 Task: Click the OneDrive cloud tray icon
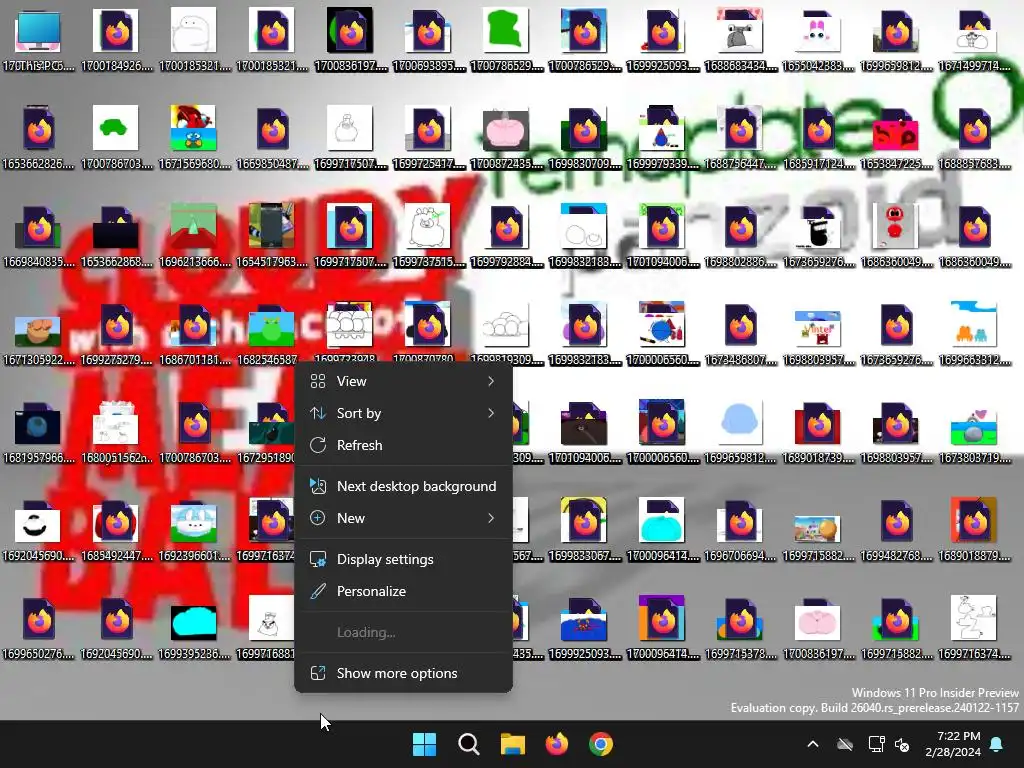pyautogui.click(x=845, y=744)
